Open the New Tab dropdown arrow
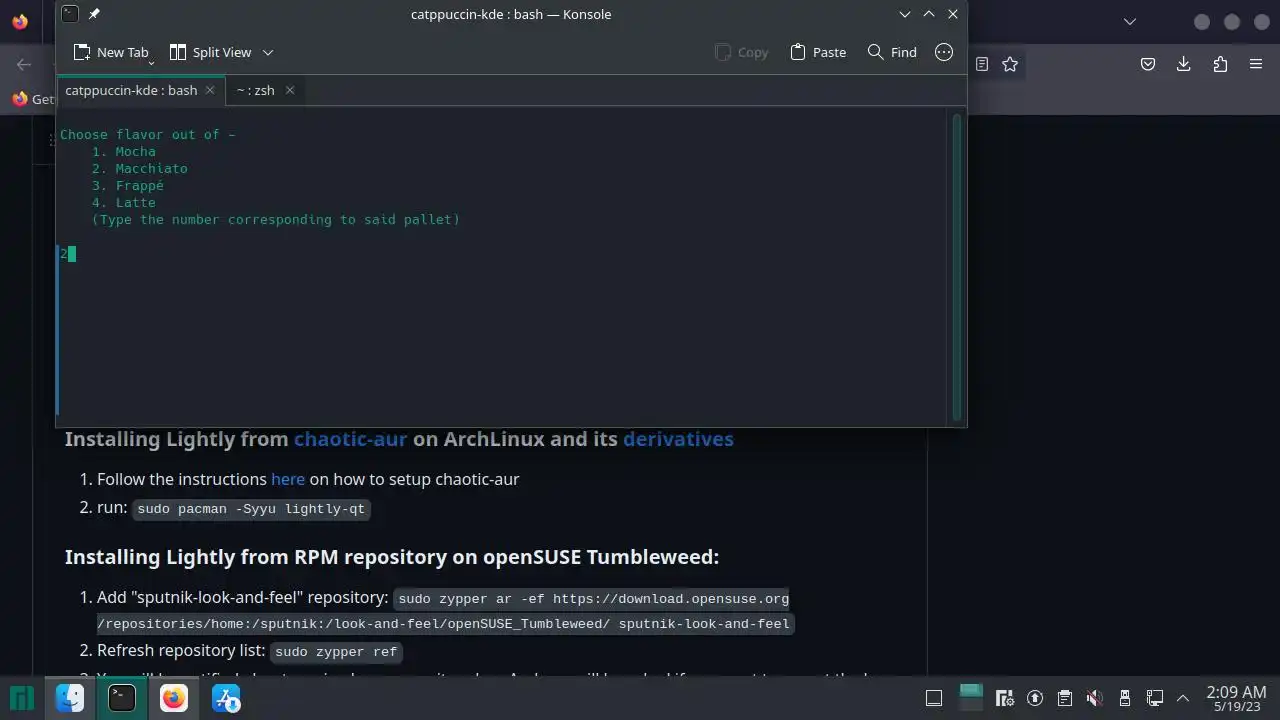1280x720 pixels. [x=151, y=63]
